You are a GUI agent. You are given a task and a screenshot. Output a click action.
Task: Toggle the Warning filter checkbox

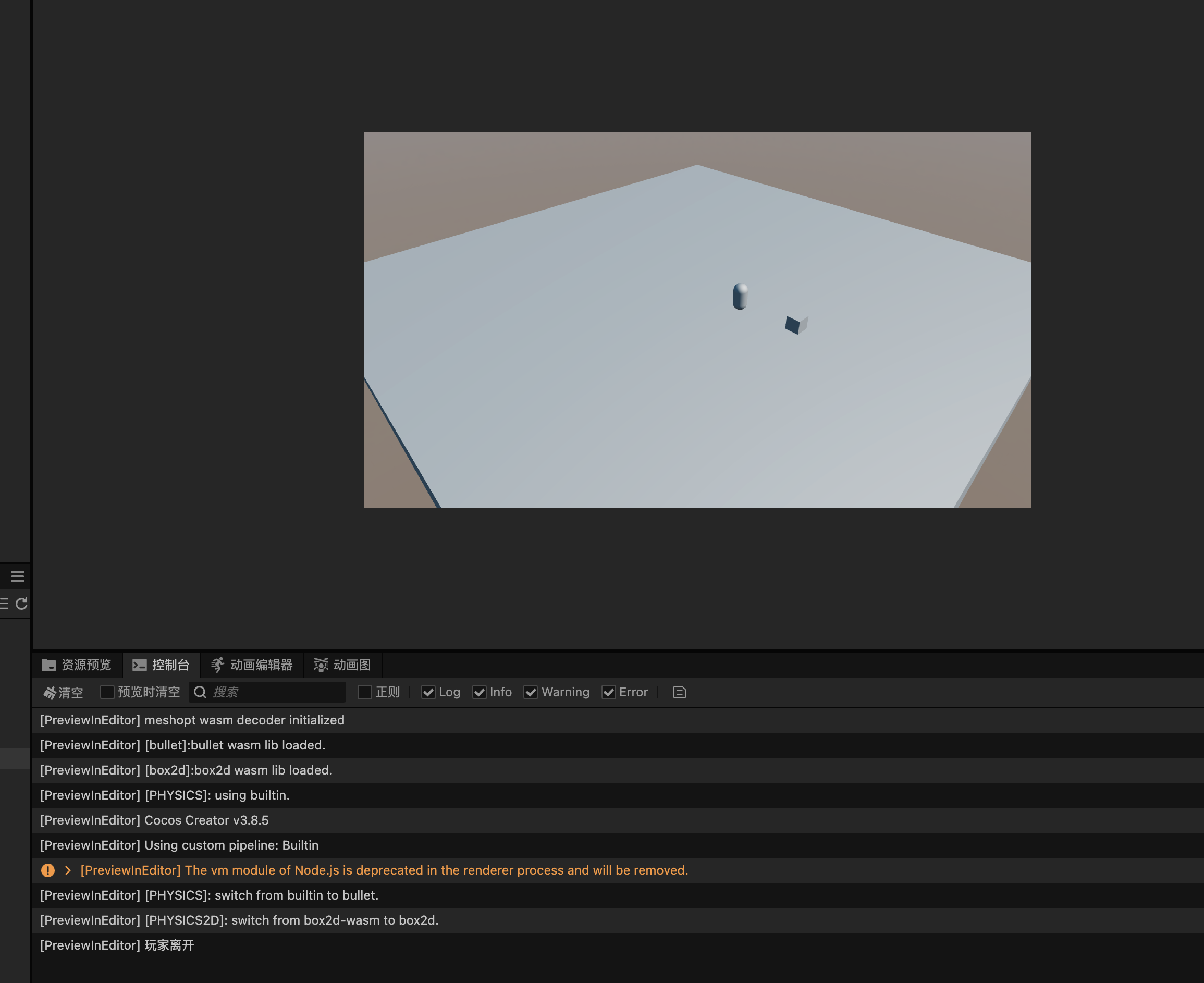coord(531,692)
